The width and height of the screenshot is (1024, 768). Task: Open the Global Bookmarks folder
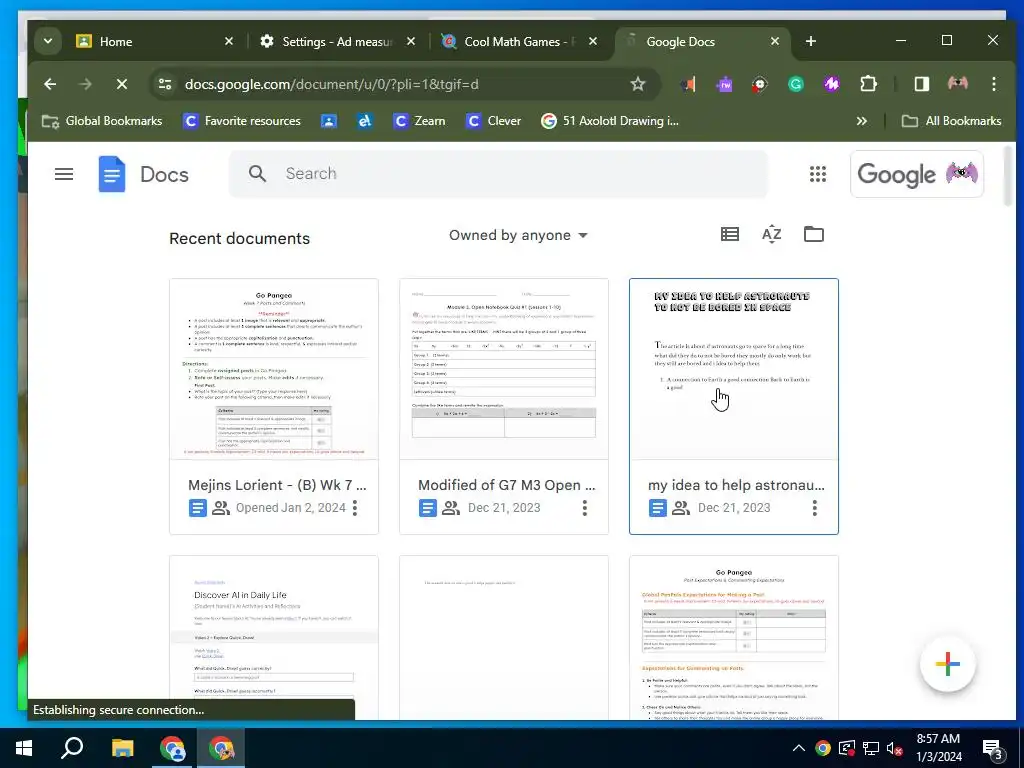click(x=102, y=121)
